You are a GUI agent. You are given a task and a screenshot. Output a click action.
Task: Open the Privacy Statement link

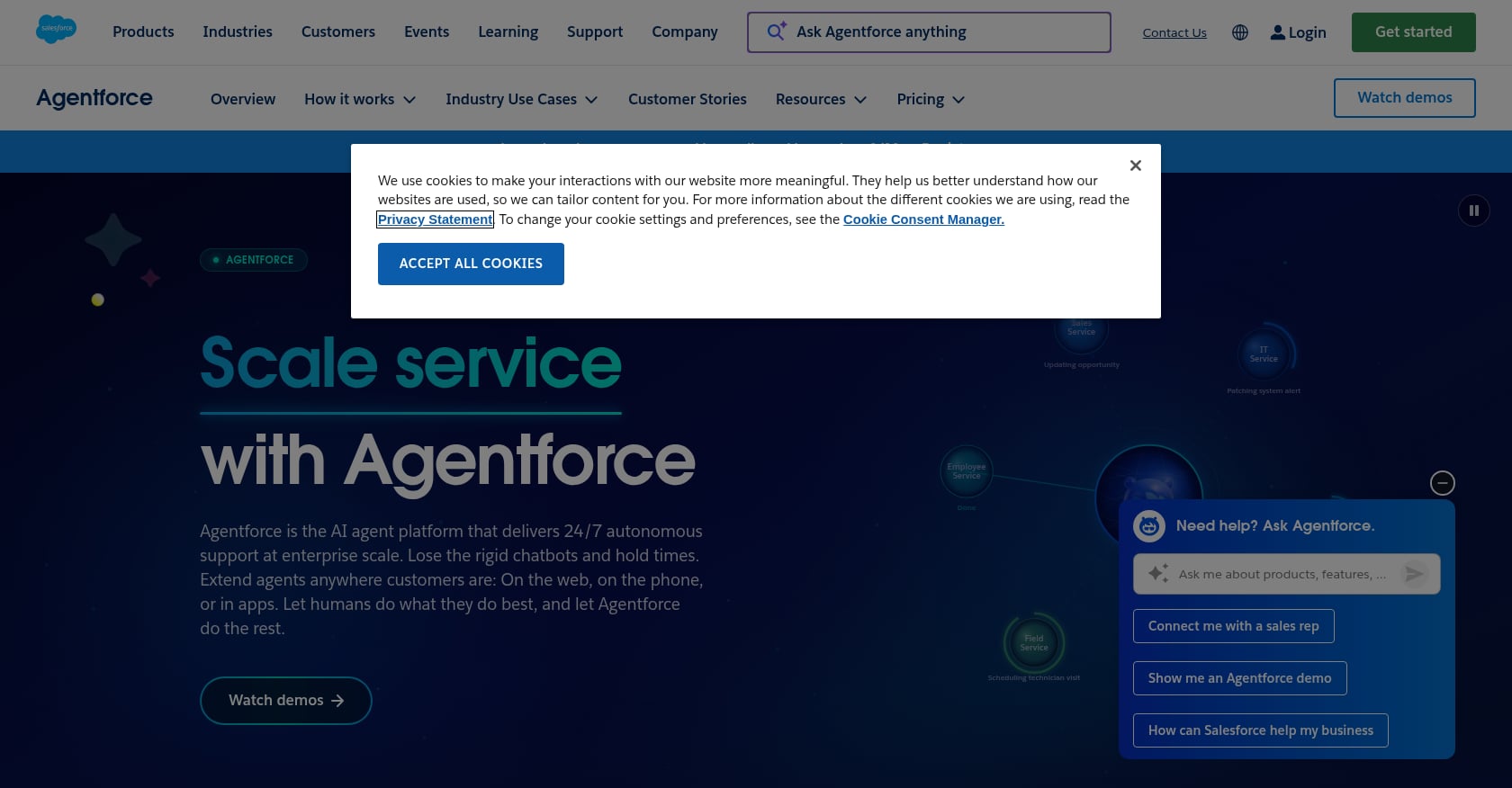click(x=435, y=219)
